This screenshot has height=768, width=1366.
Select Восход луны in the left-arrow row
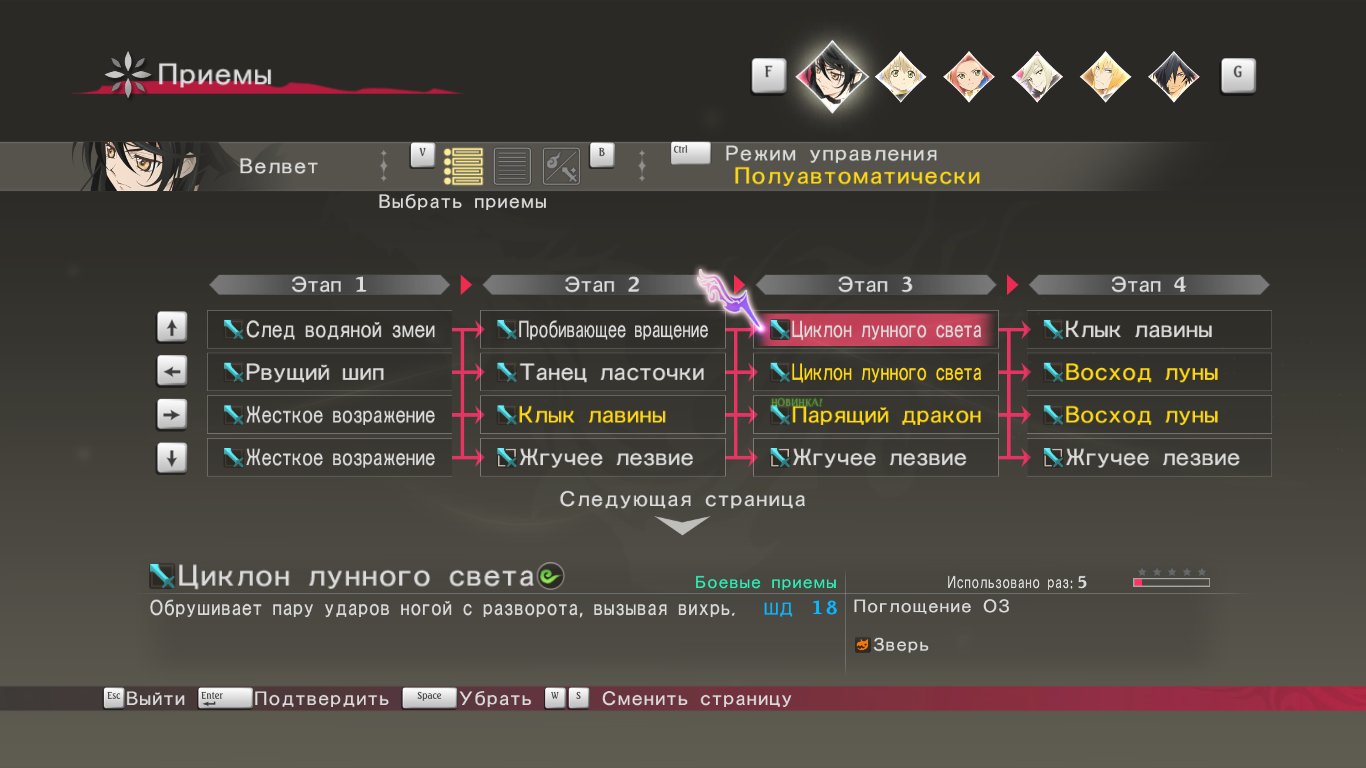pos(1149,373)
